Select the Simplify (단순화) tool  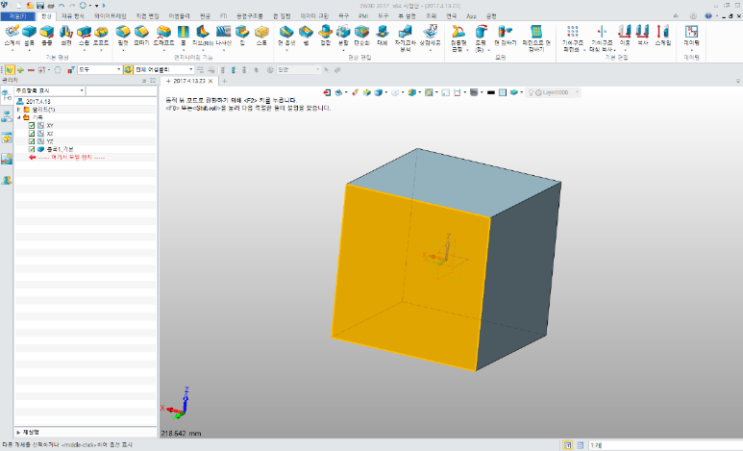click(x=362, y=36)
